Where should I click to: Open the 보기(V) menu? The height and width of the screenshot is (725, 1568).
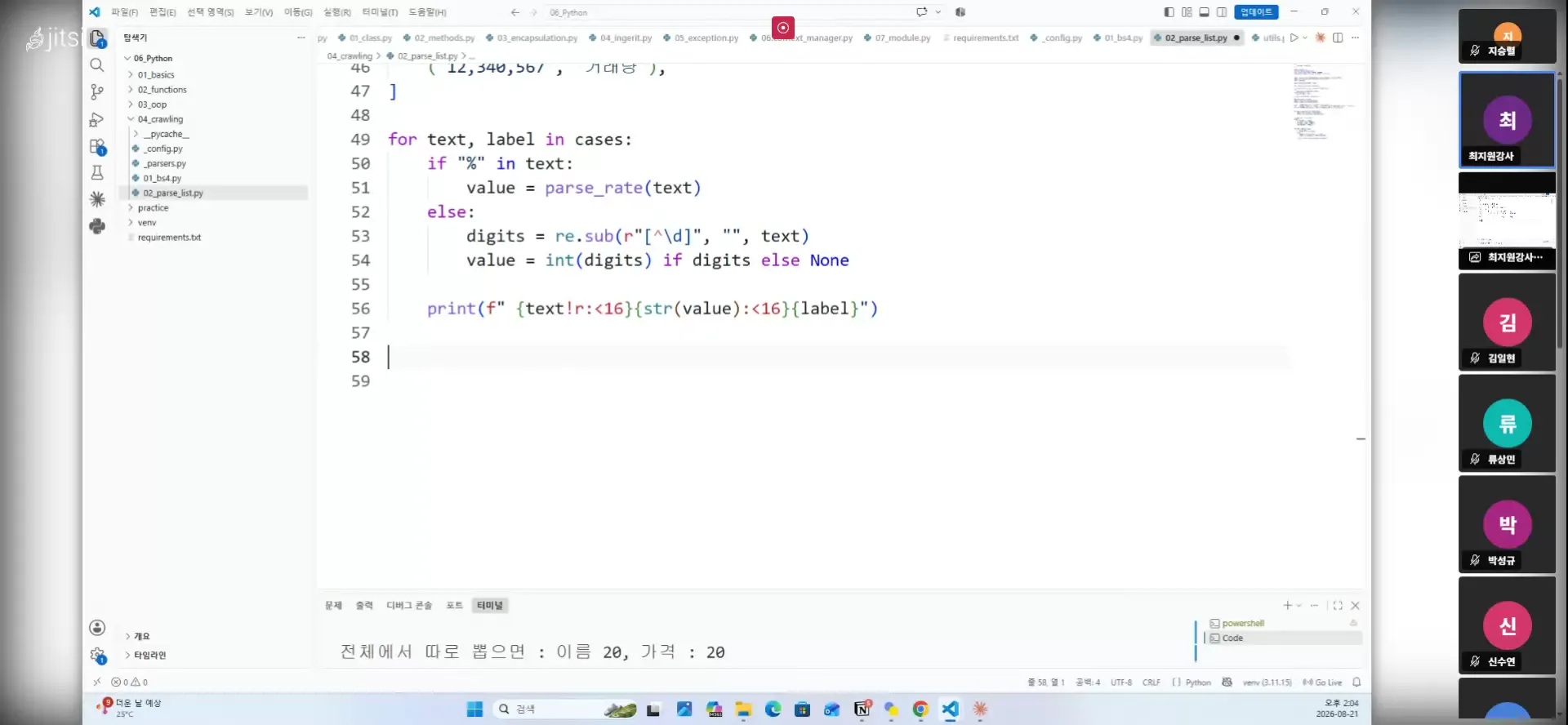[x=259, y=12]
